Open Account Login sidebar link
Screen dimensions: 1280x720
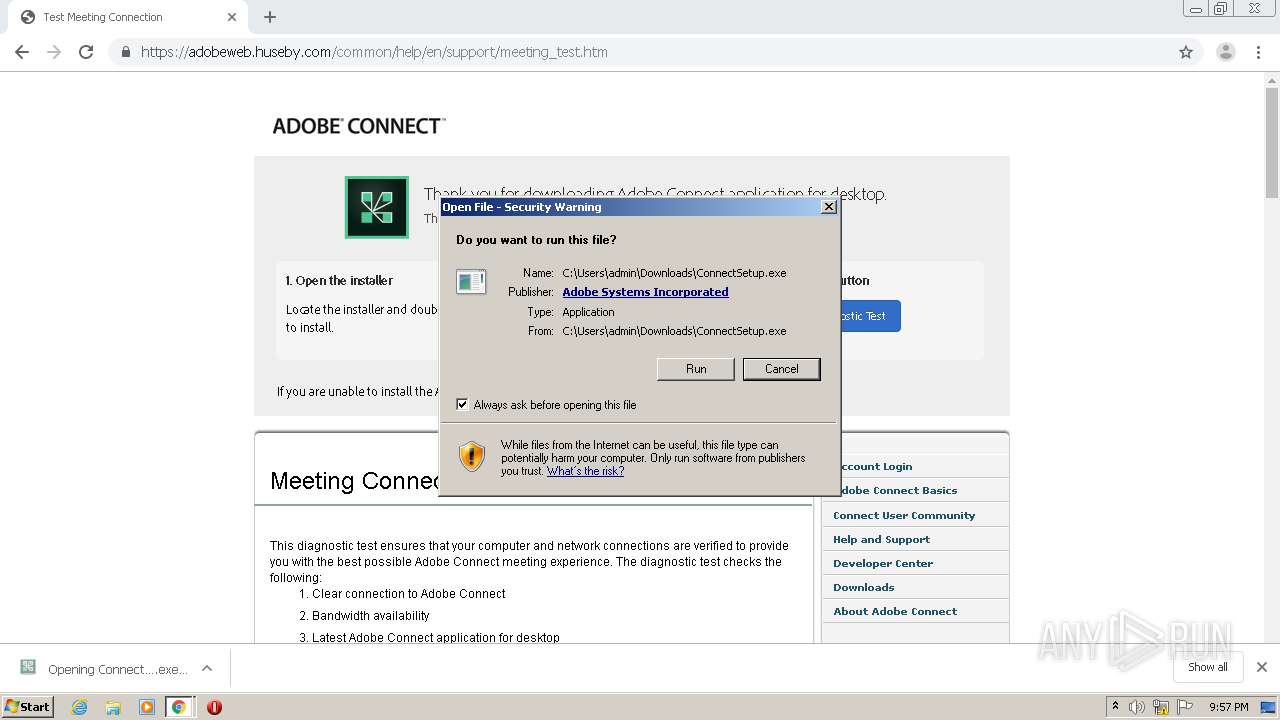coord(876,466)
